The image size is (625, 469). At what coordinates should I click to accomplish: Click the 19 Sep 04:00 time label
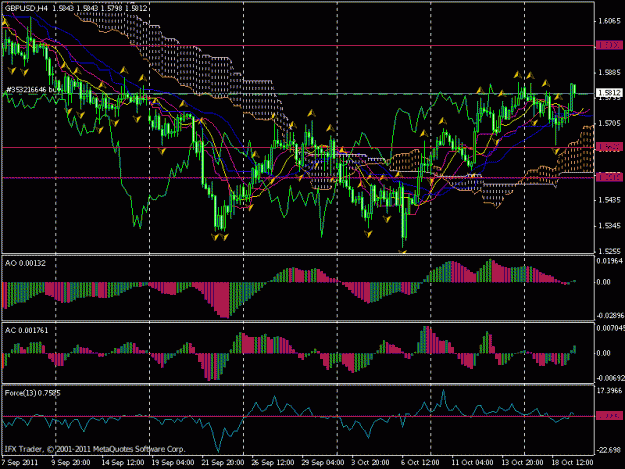coord(173,462)
